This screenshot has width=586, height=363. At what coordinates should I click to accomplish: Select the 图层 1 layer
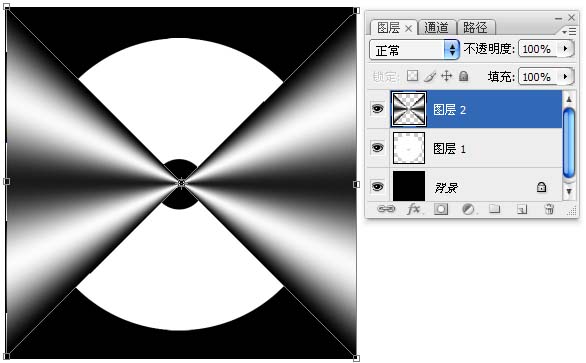point(475,148)
